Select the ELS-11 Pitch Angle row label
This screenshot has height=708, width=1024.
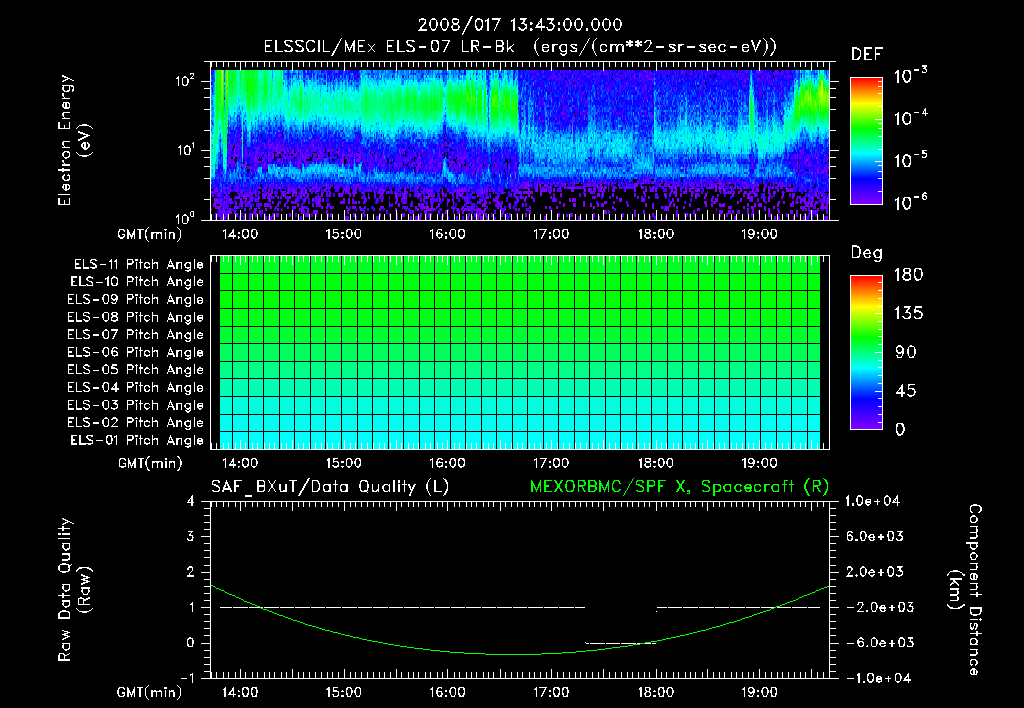pyautogui.click(x=138, y=265)
